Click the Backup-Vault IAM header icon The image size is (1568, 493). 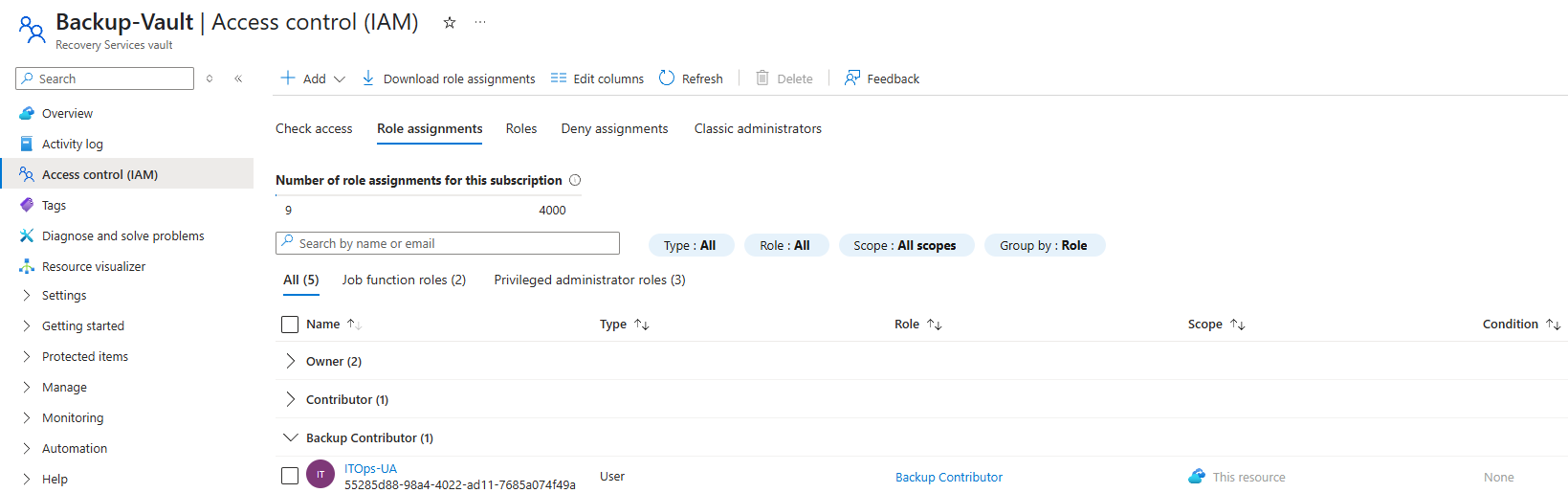coord(33,30)
